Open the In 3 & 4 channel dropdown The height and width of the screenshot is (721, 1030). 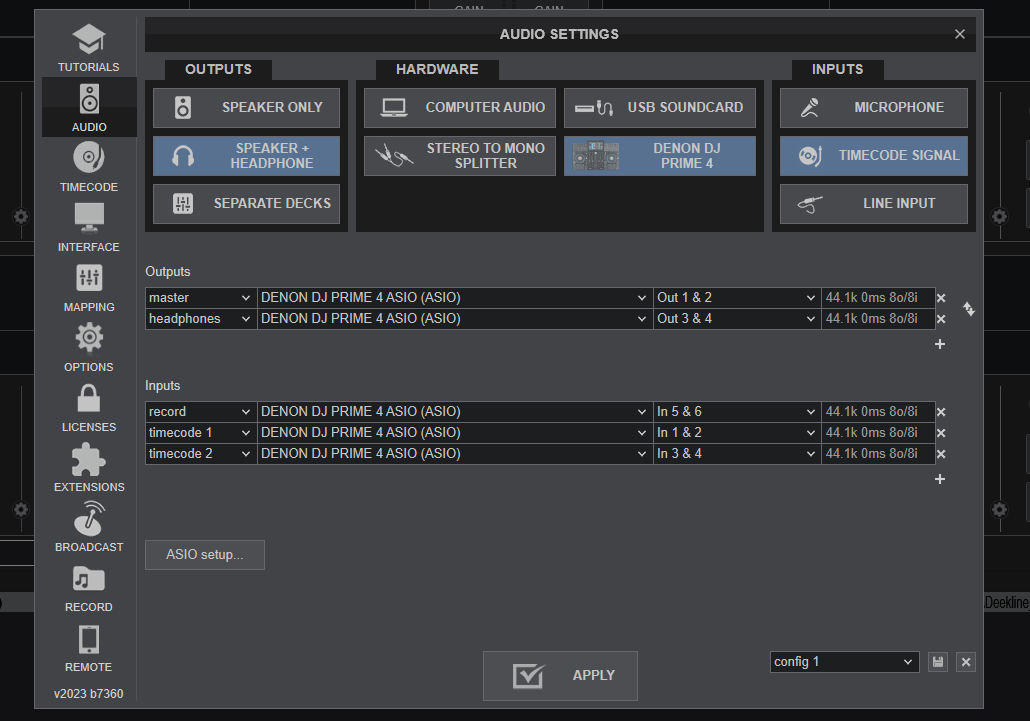tap(737, 454)
